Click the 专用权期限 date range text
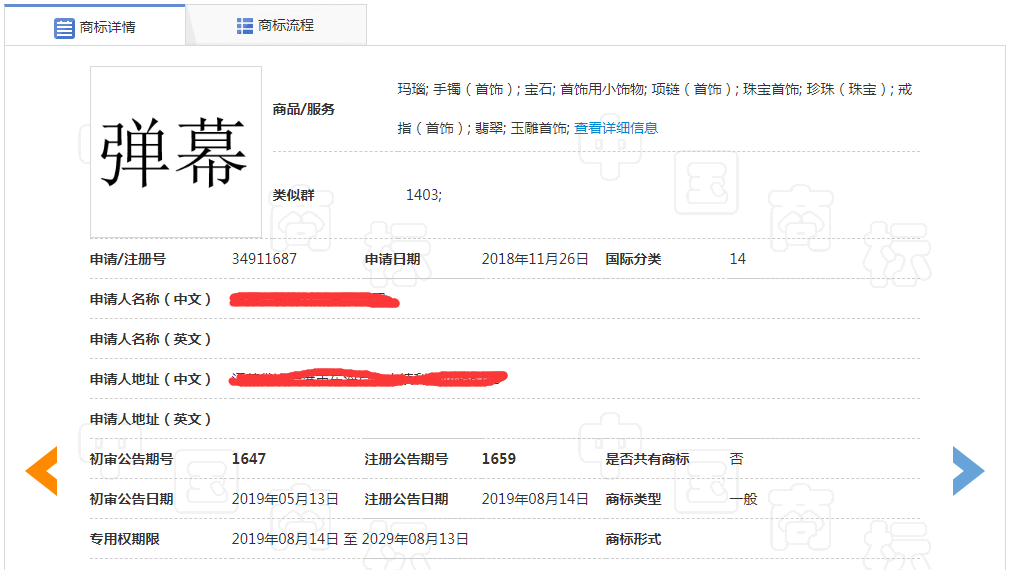The width and height of the screenshot is (1015, 570). (x=350, y=539)
